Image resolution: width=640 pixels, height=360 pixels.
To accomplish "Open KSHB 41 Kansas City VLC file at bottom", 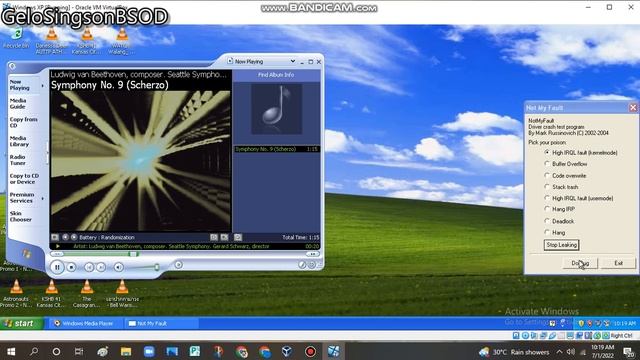I will 51,294.
